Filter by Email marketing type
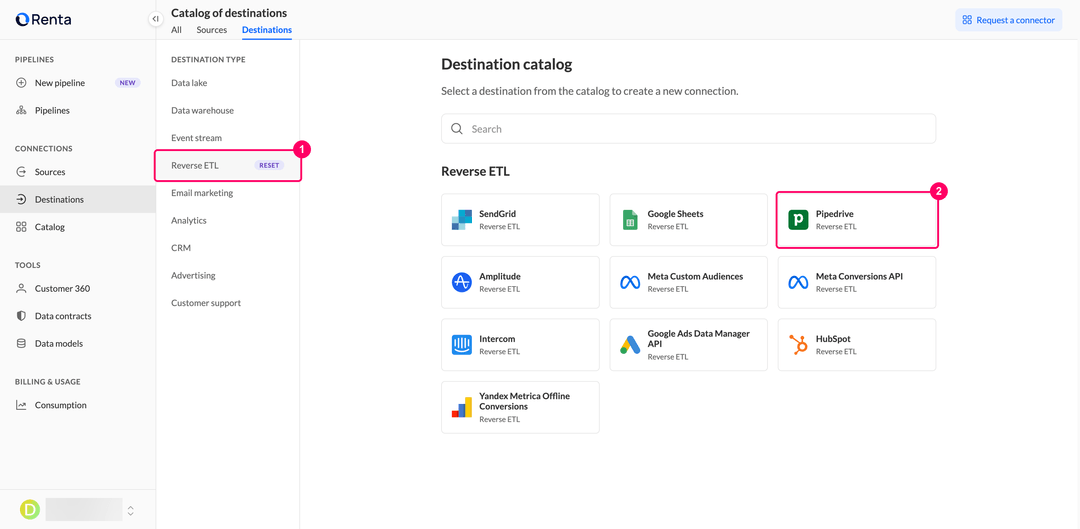This screenshot has width=1080, height=529. (x=202, y=193)
